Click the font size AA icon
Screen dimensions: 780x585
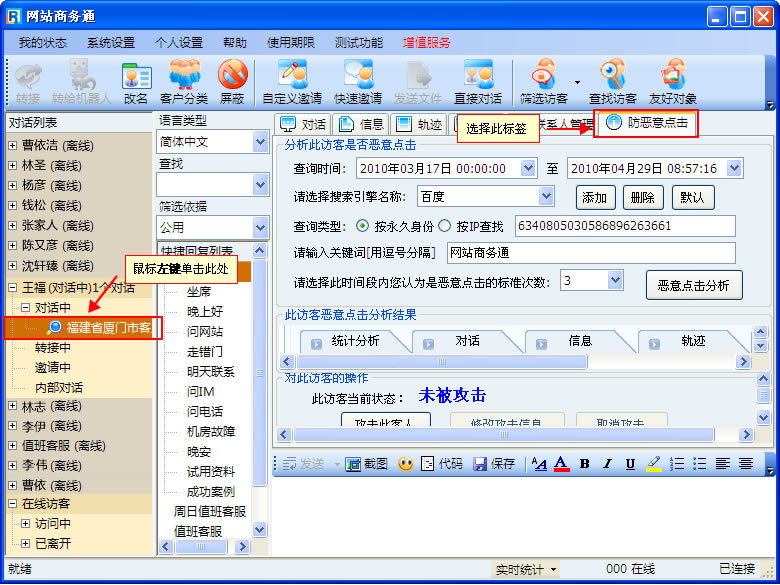coord(539,464)
